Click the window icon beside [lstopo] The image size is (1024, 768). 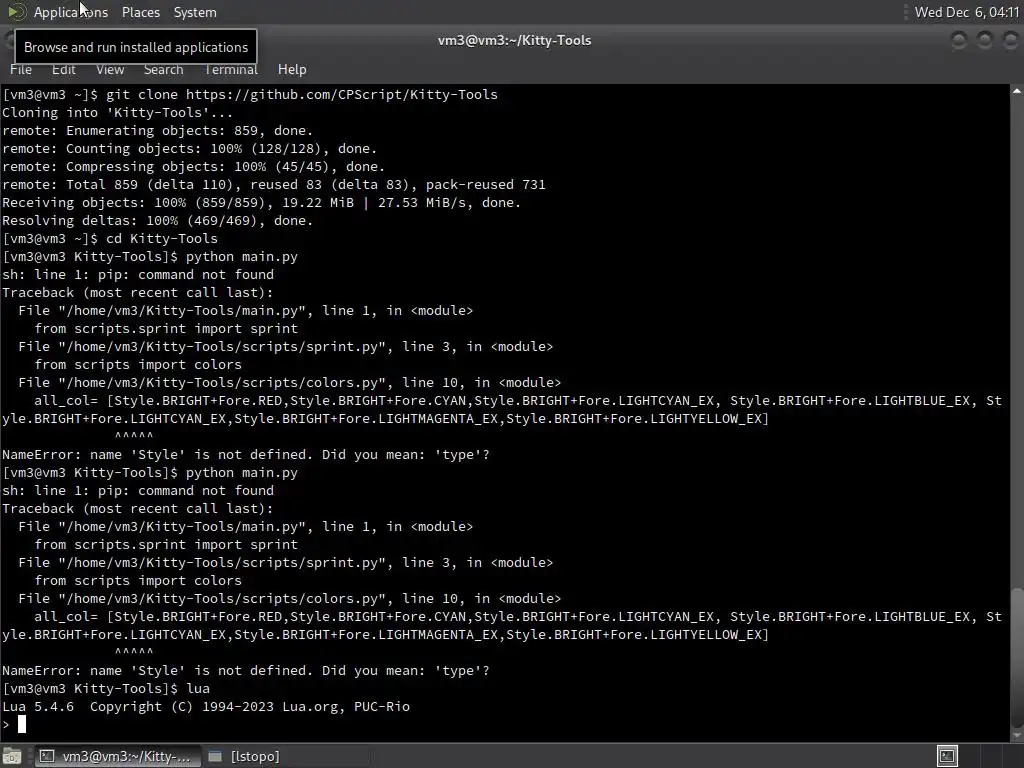pos(215,756)
